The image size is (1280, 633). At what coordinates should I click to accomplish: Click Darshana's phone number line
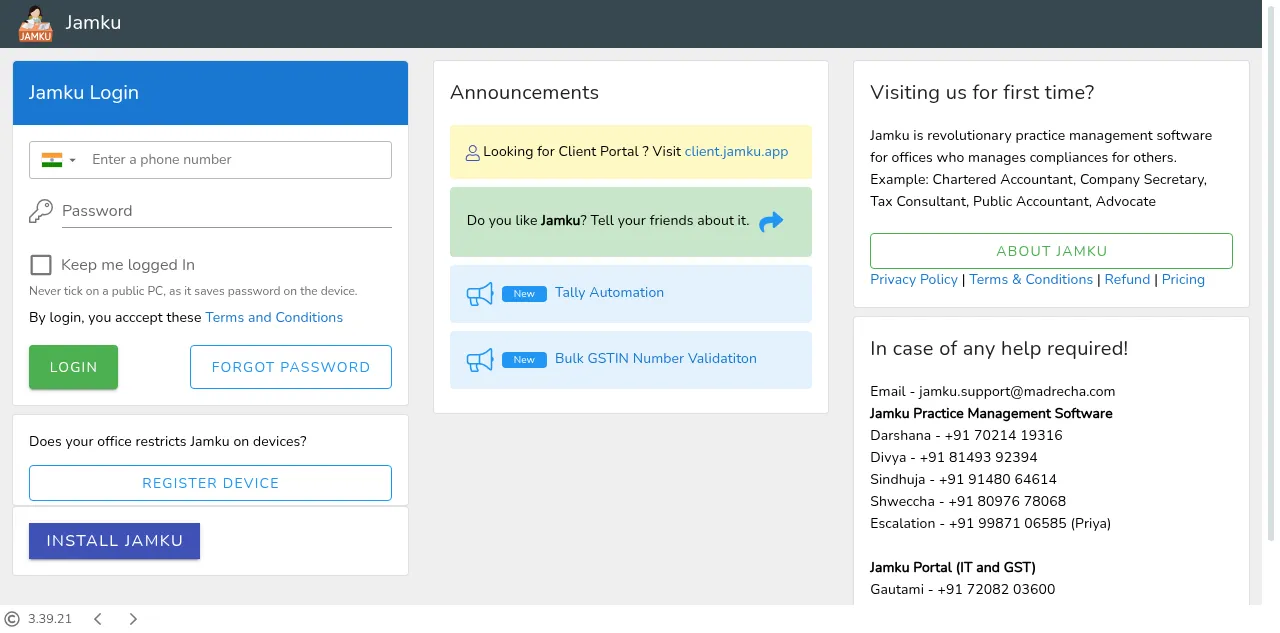966,435
